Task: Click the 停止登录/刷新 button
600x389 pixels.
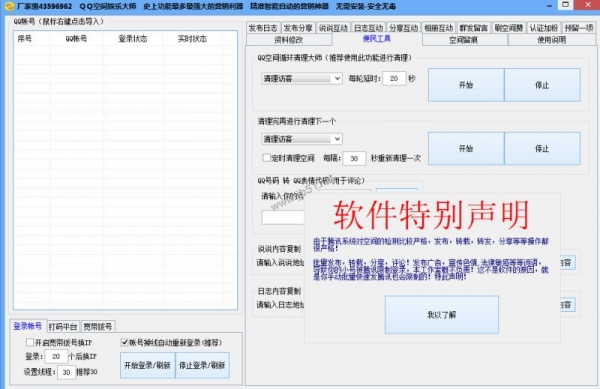Action: point(202,365)
